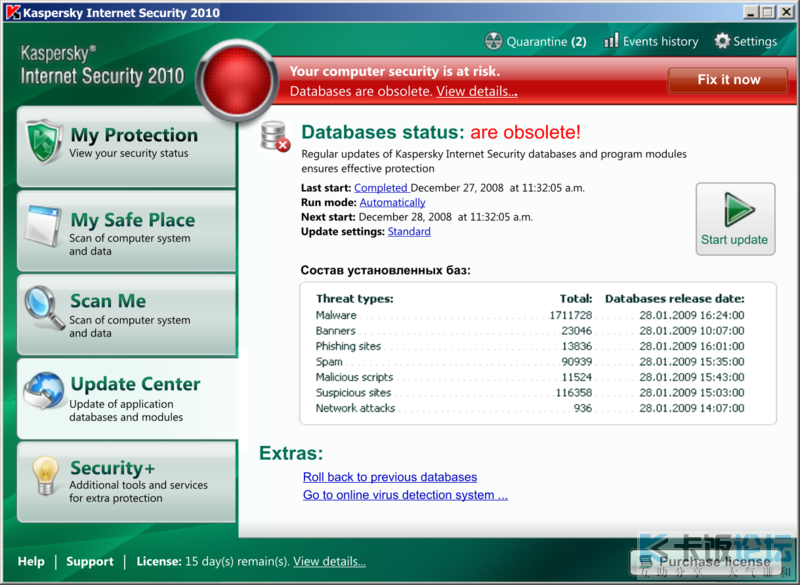This screenshot has width=800, height=585.
Task: Click the Malware release date 28.01.2009 16:24:00
Action: click(692, 315)
